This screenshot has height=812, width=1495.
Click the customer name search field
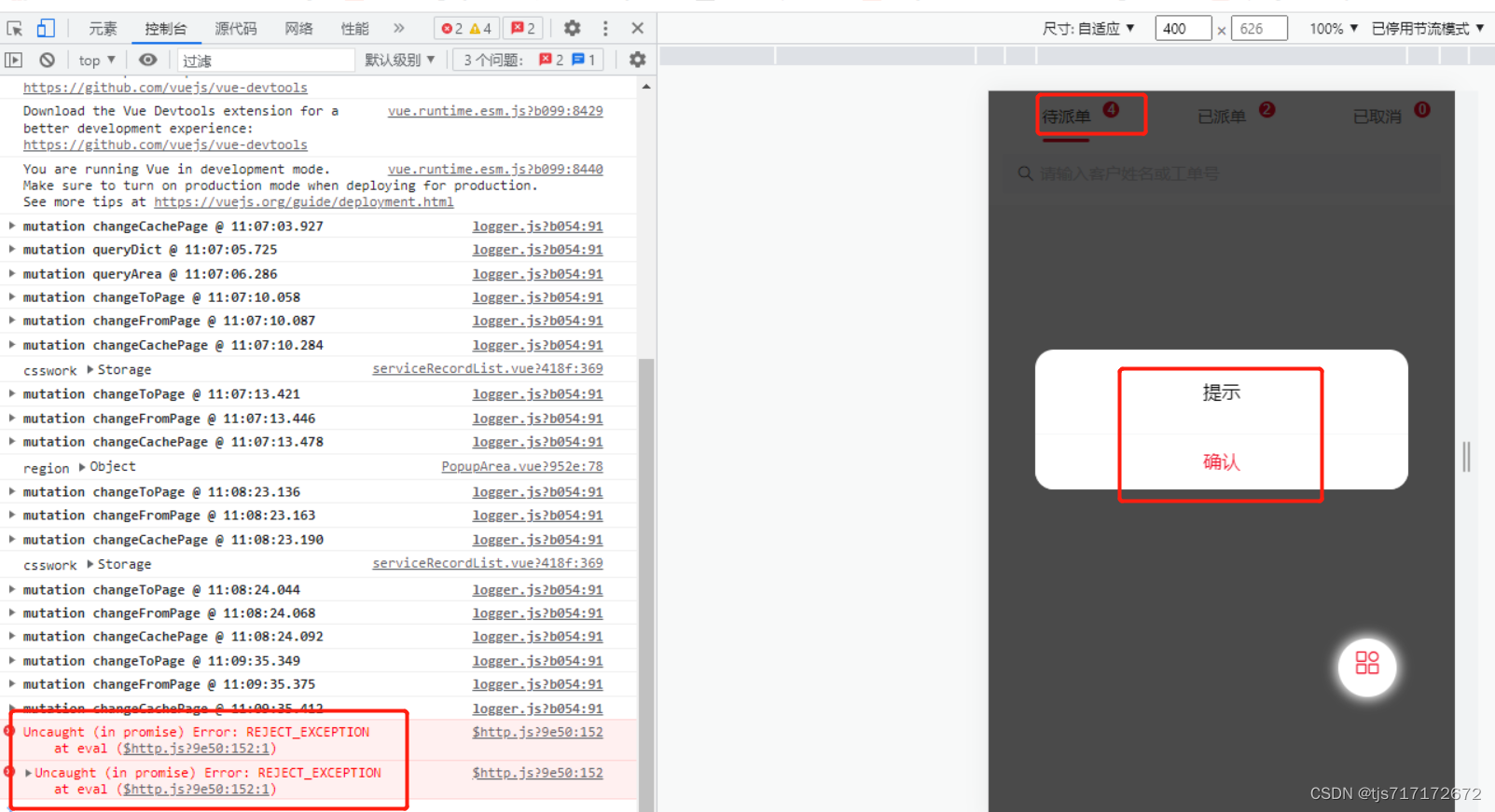click(1222, 173)
